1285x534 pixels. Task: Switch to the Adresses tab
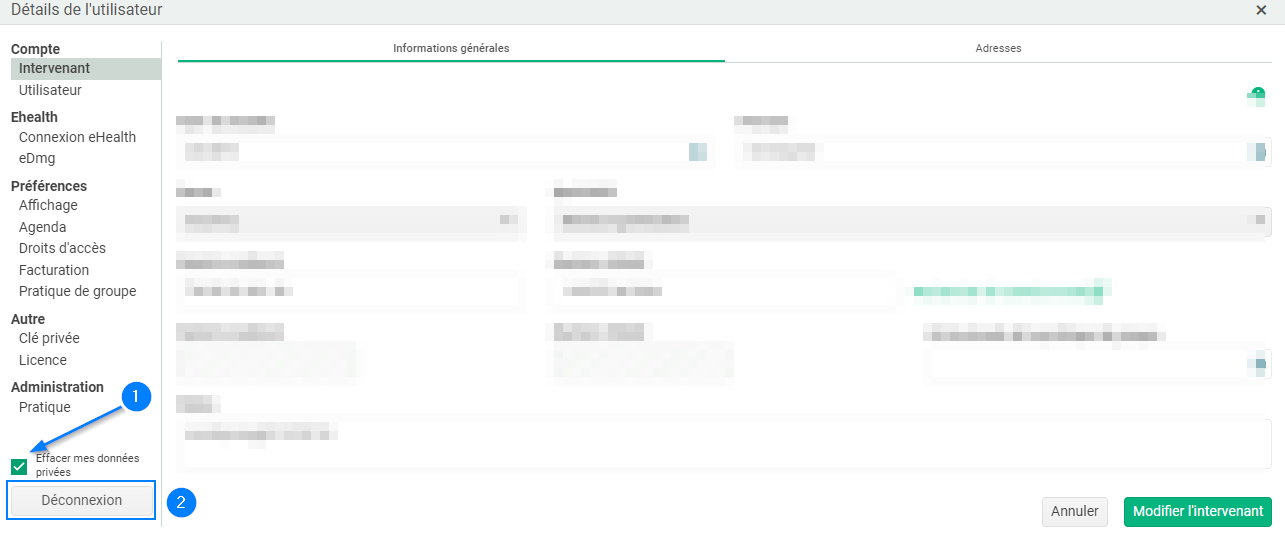coord(998,48)
